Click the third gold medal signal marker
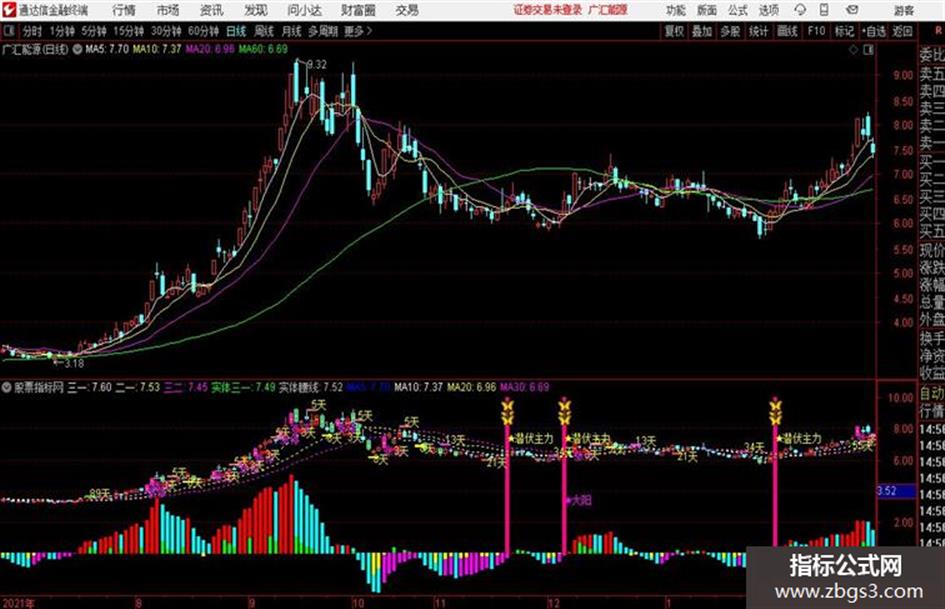This screenshot has height=609, width=945. 776,411
